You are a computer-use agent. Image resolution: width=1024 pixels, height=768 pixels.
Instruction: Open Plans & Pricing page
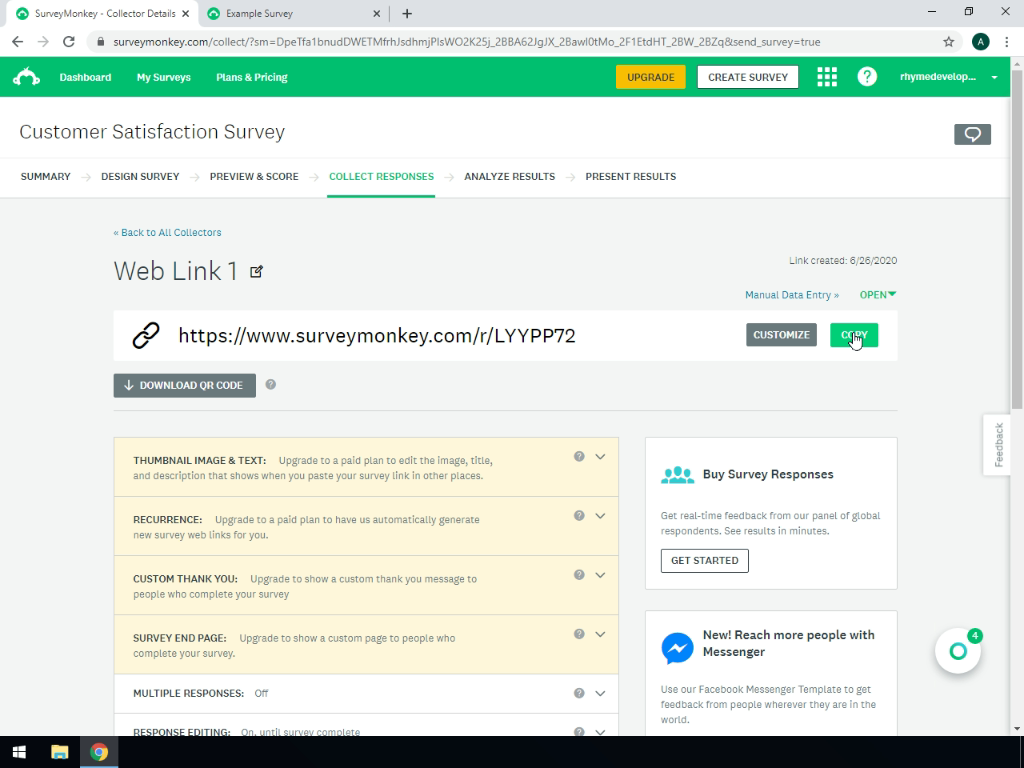[x=252, y=77]
